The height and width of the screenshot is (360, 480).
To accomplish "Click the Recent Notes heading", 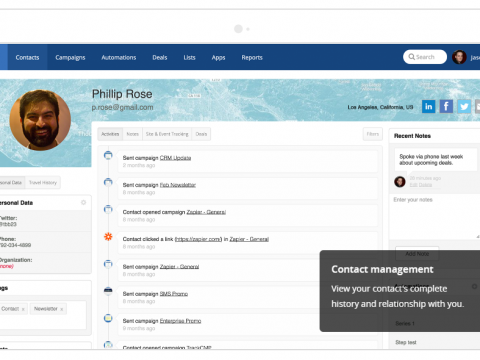I will point(412,136).
